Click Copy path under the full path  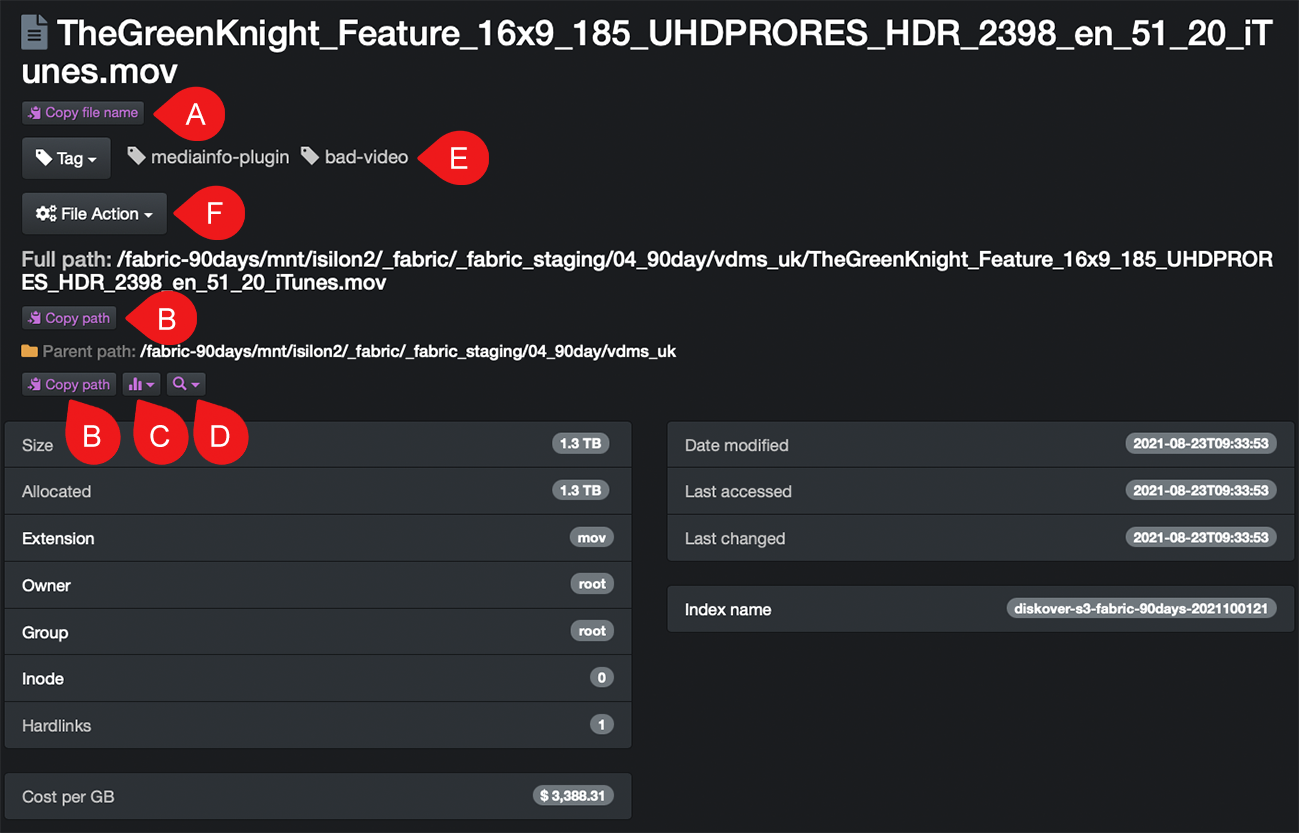[x=68, y=317]
